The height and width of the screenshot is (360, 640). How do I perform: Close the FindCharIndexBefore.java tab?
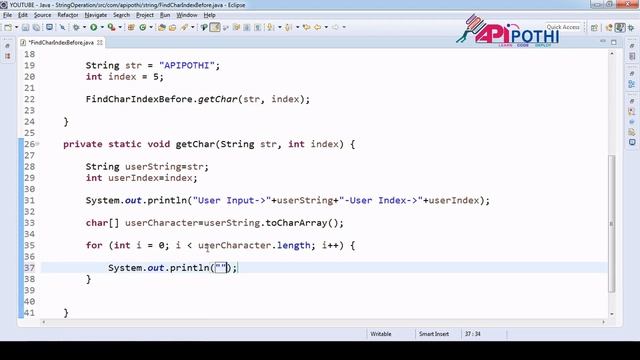pyautogui.click(x=100, y=42)
